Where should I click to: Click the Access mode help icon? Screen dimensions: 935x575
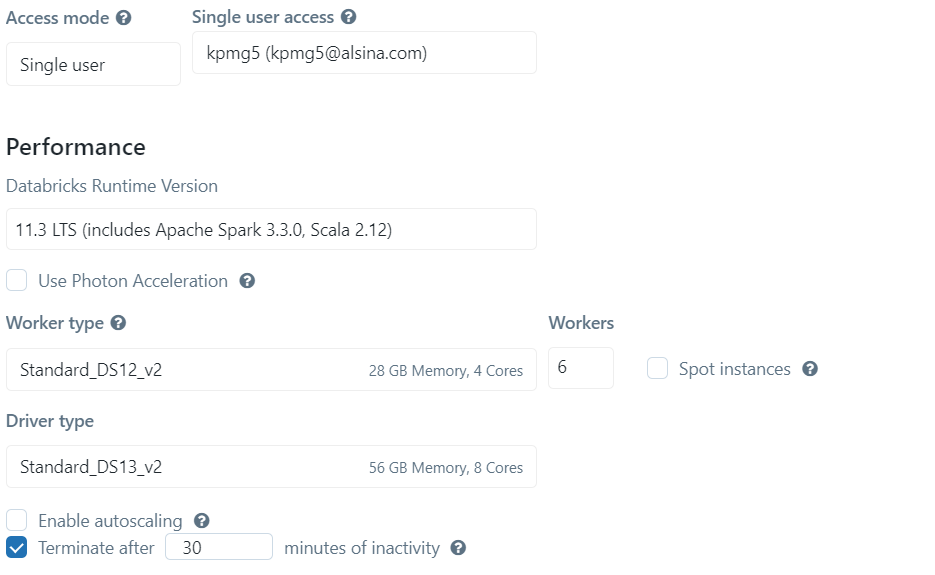(124, 19)
